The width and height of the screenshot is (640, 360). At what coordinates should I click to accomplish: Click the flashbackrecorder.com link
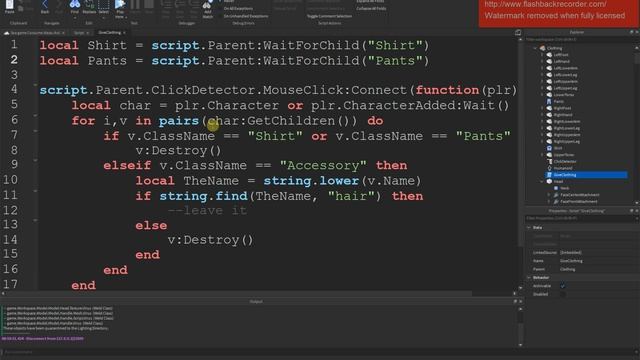coord(545,4)
